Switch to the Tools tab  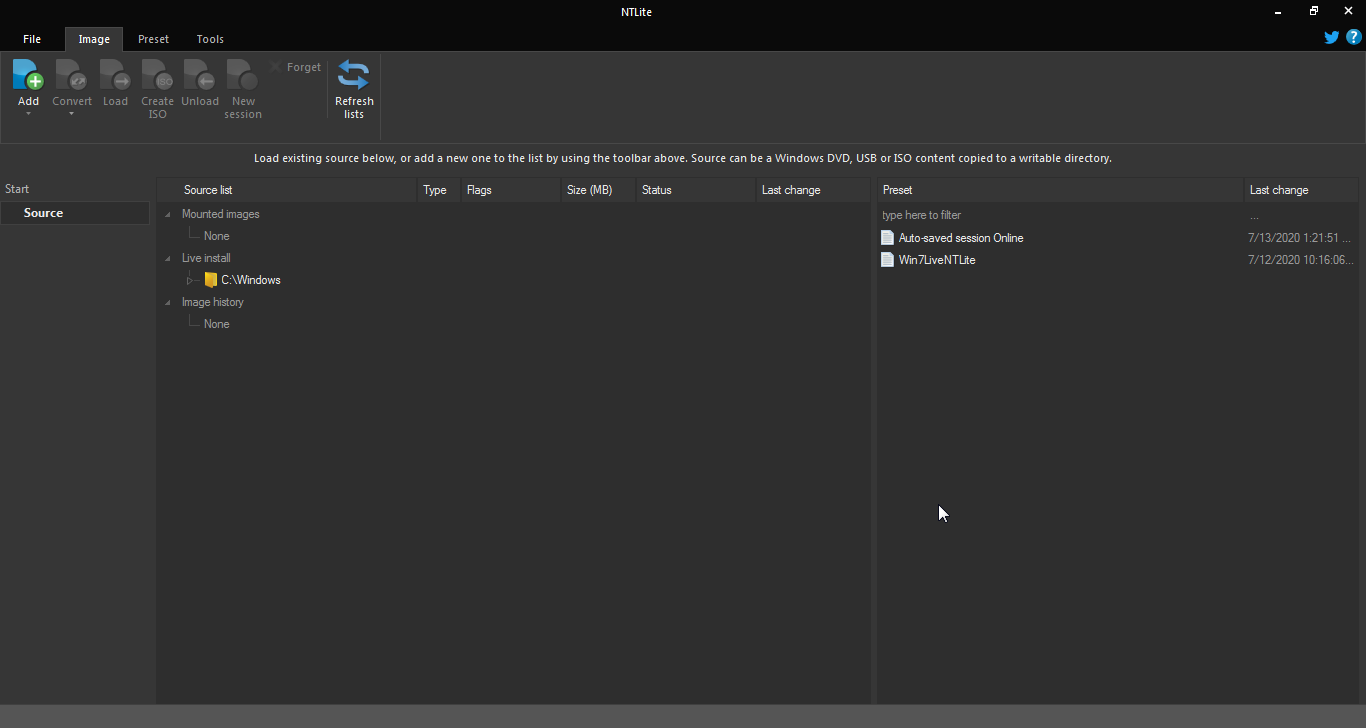210,39
